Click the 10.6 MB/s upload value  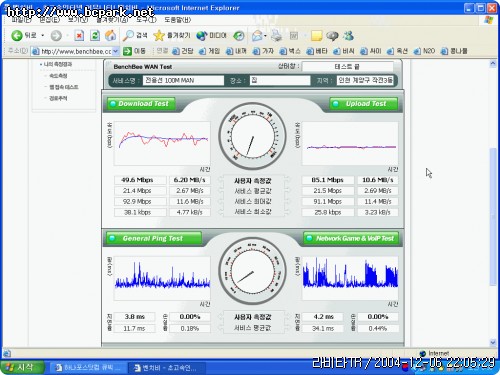(x=378, y=180)
